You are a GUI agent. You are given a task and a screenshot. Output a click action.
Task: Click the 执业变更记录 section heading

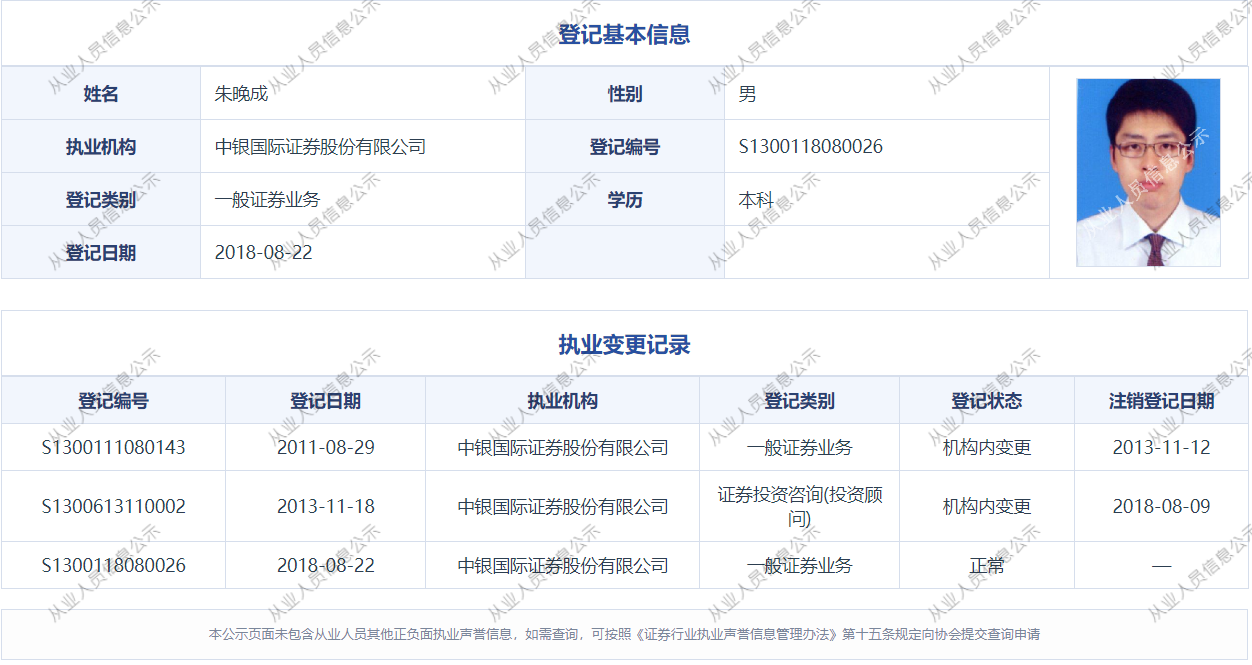pos(624,346)
